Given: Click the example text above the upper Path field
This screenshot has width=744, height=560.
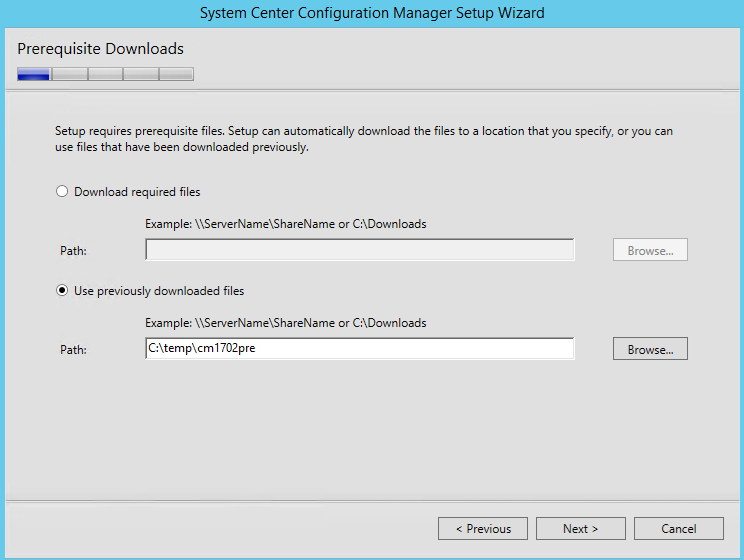Looking at the screenshot, I should [286, 224].
